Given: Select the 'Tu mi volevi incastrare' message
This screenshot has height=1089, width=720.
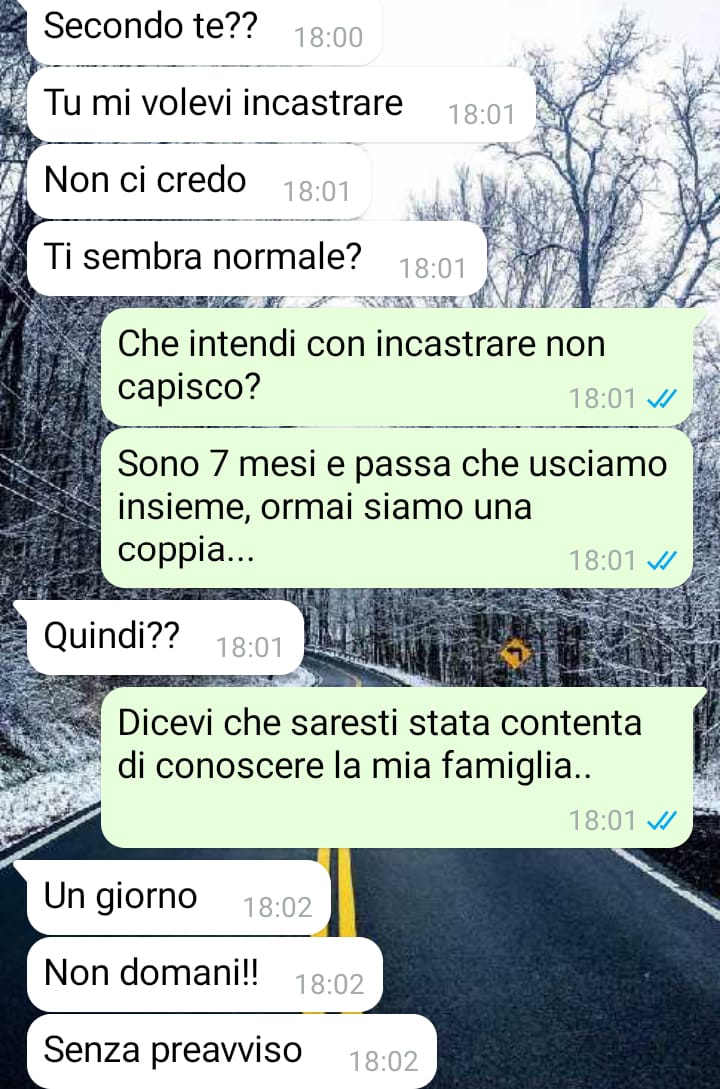Looking at the screenshot, I should click(281, 105).
